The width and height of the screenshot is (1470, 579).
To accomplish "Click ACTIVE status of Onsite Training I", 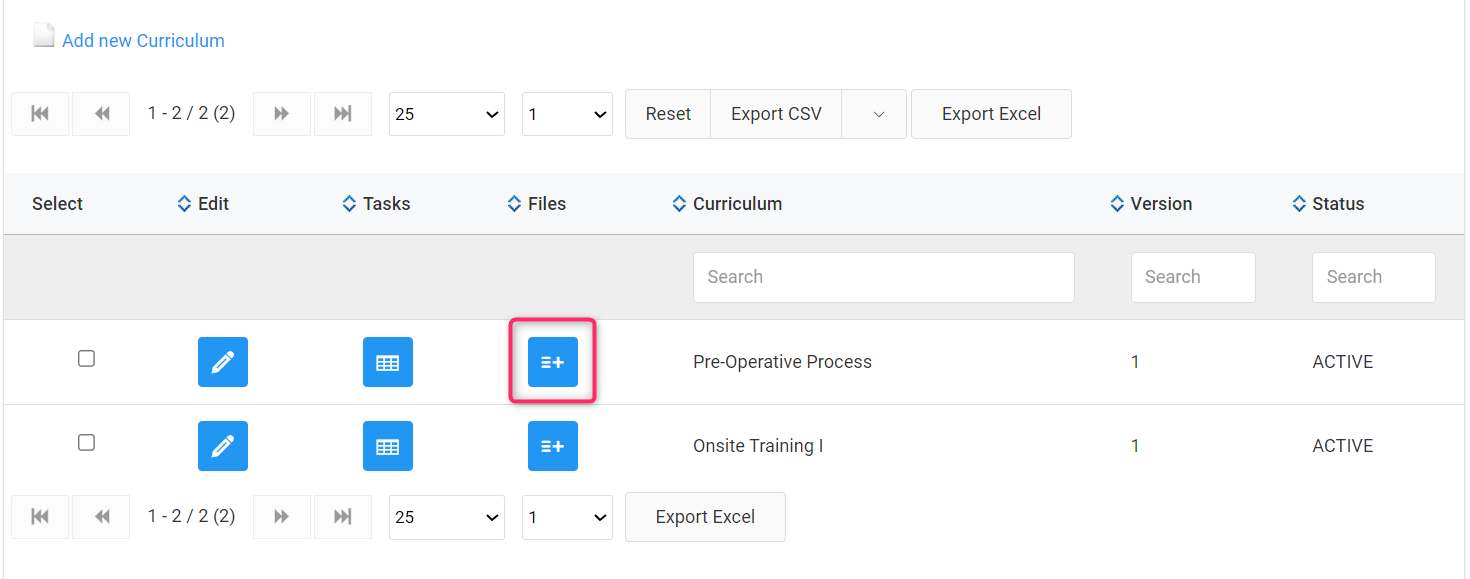I will point(1343,446).
